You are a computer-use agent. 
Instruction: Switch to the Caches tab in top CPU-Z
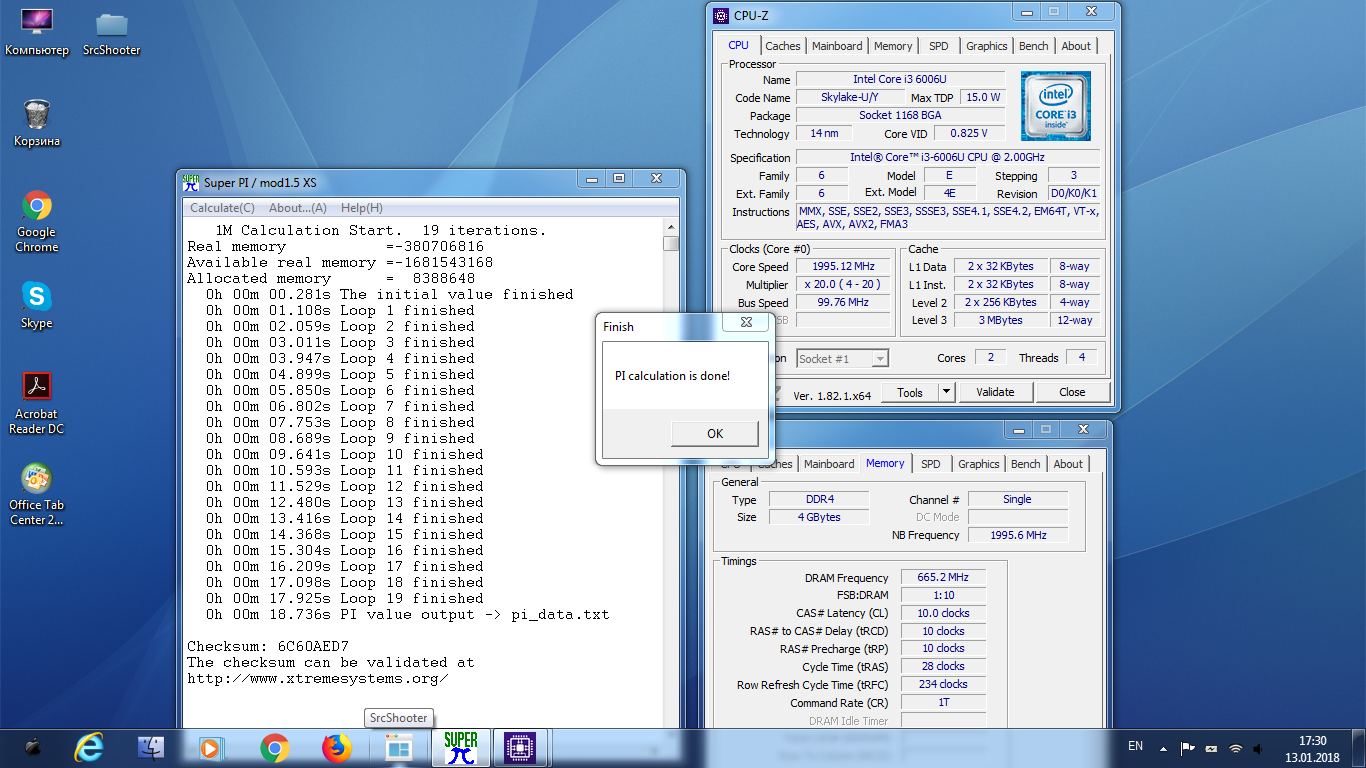(782, 46)
